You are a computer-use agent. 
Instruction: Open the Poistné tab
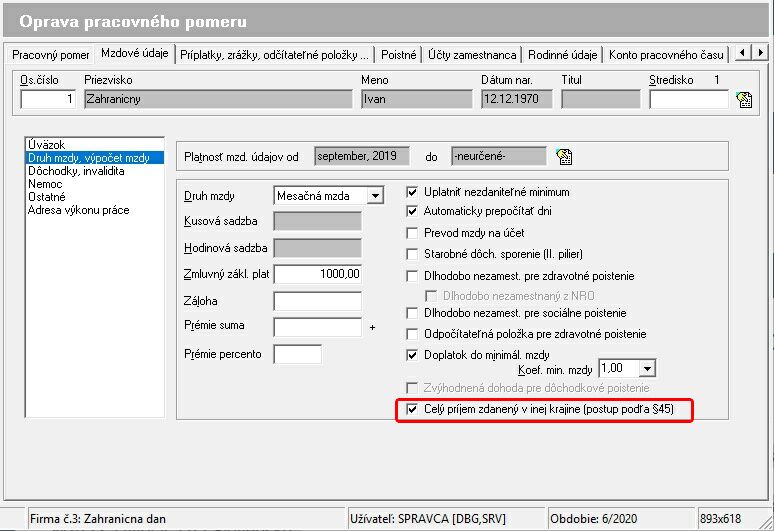(x=399, y=55)
